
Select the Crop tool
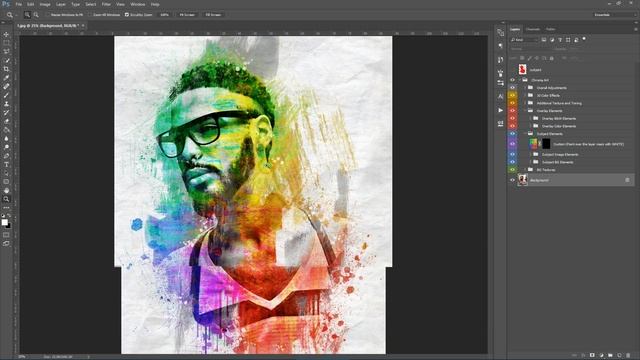(x=6, y=69)
